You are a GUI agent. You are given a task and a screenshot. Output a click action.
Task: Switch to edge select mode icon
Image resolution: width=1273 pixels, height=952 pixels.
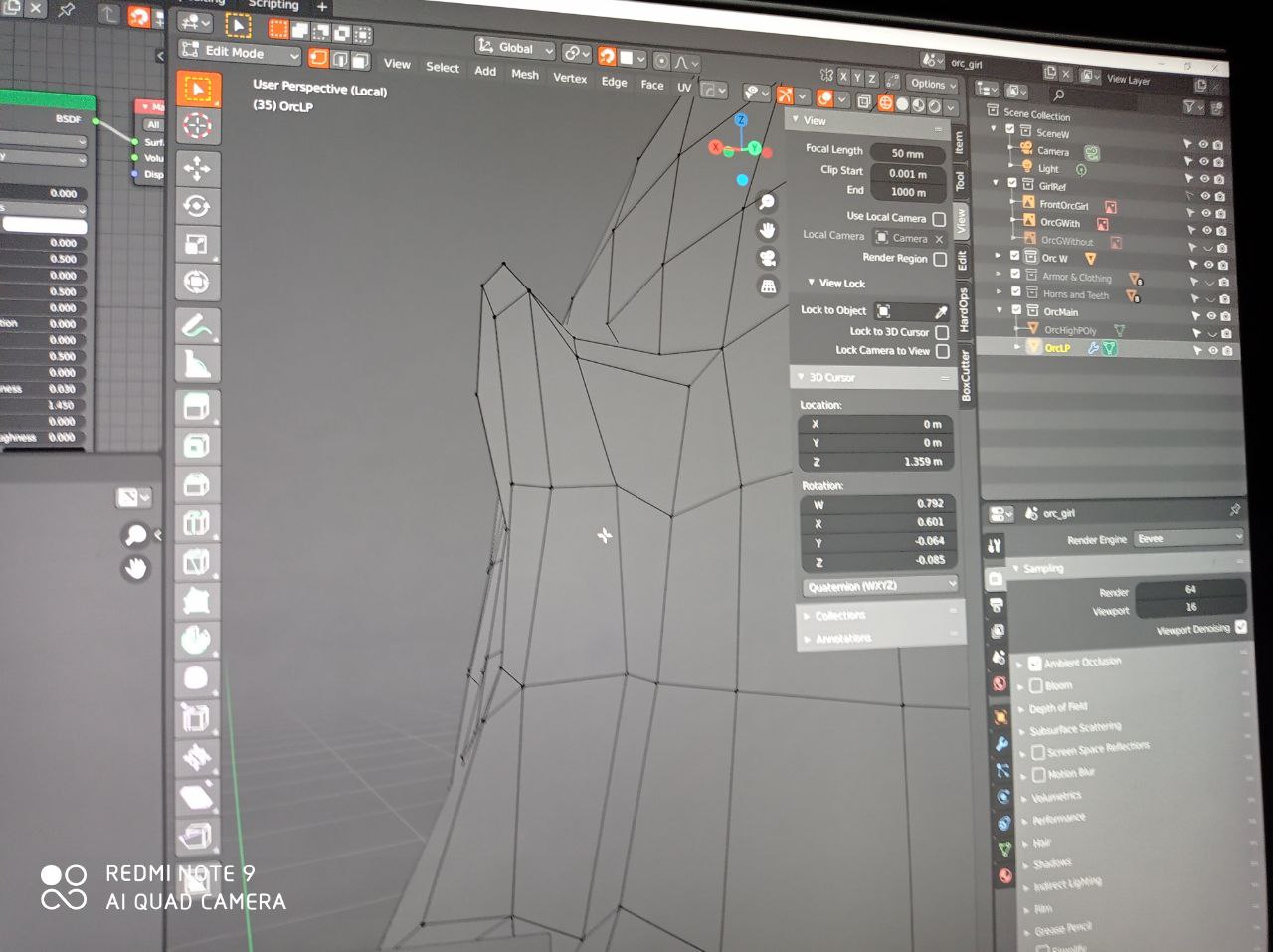340,60
